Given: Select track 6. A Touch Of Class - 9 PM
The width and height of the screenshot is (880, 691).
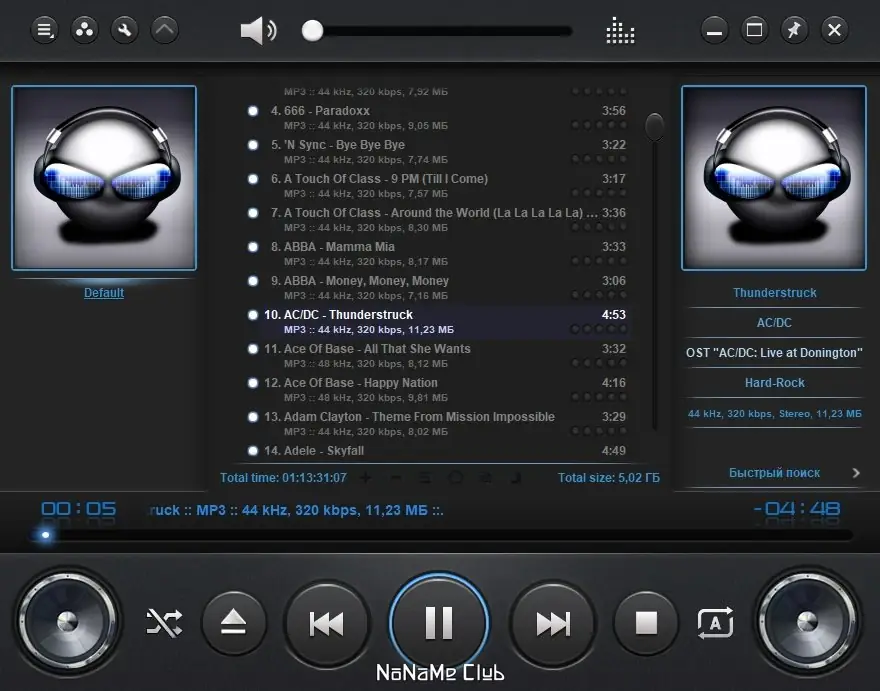Looking at the screenshot, I should (438, 185).
